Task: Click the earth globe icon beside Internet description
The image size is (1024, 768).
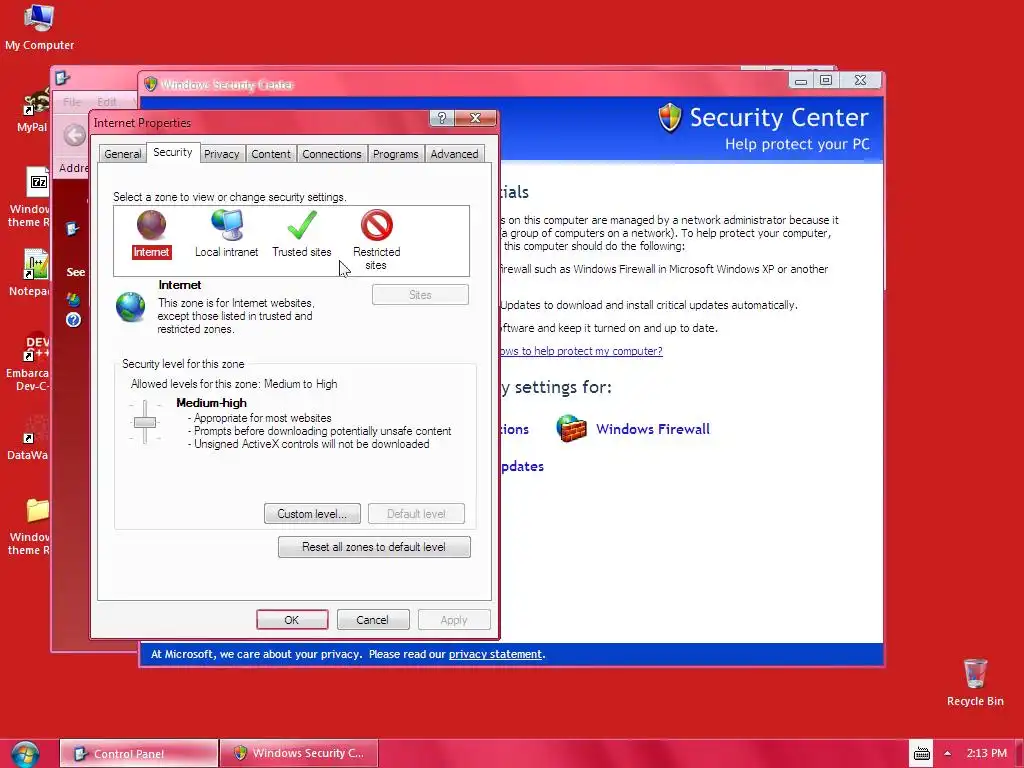Action: pos(130,307)
